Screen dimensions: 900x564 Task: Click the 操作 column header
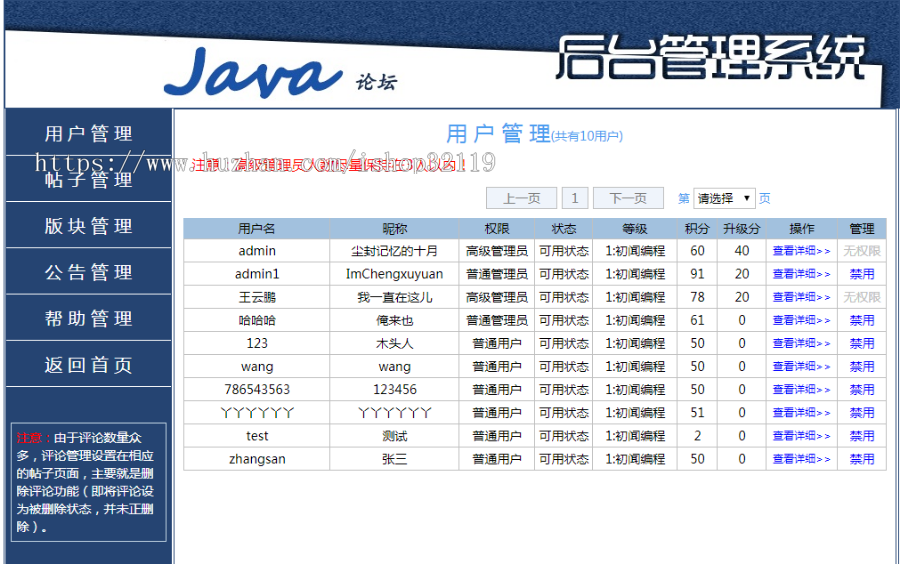(802, 228)
